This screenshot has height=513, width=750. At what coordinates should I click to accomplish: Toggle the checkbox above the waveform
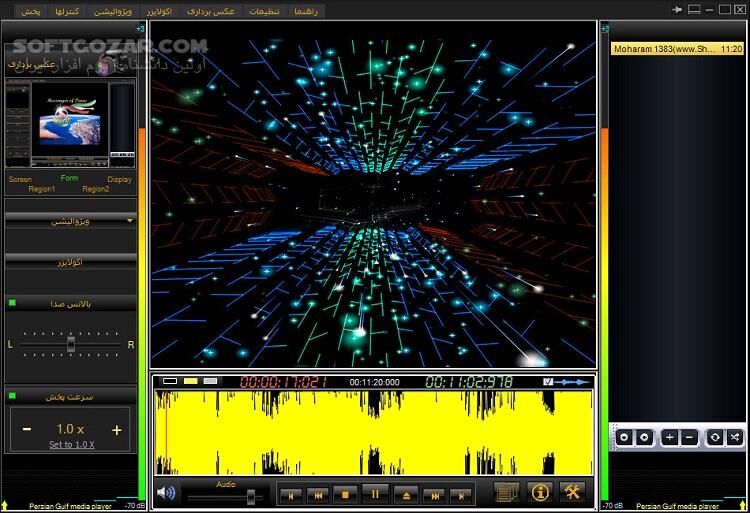[547, 382]
